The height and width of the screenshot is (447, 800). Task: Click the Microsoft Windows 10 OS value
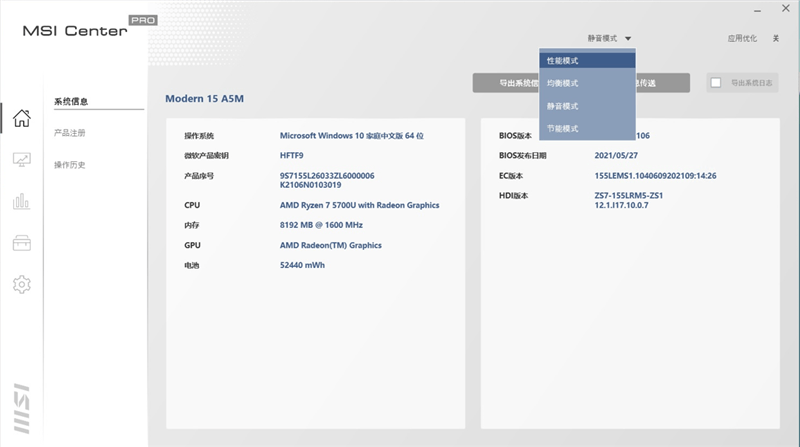(x=352, y=136)
